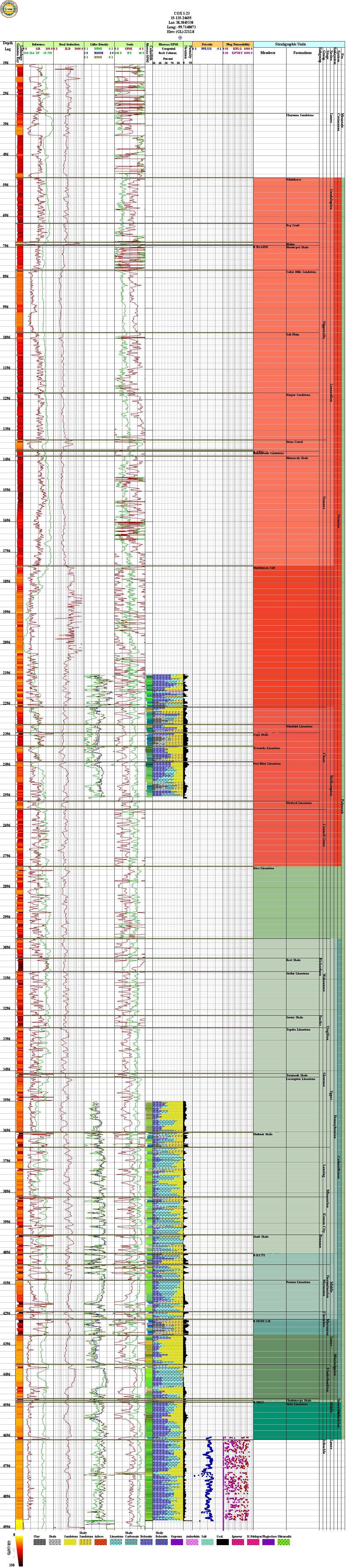Select the Root Shale formation label
The width and height of the screenshot is (360, 1568).
click(293, 960)
